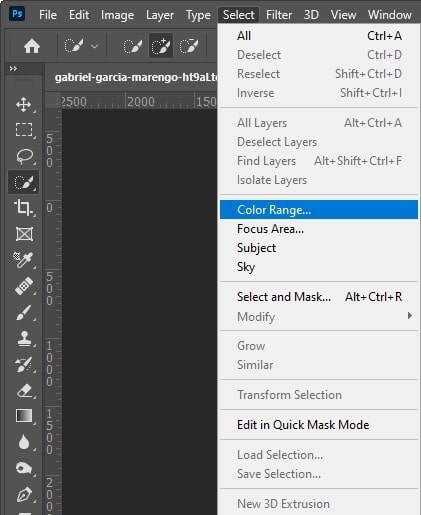Choose All from Select menu
The image size is (421, 515).
[319, 36]
